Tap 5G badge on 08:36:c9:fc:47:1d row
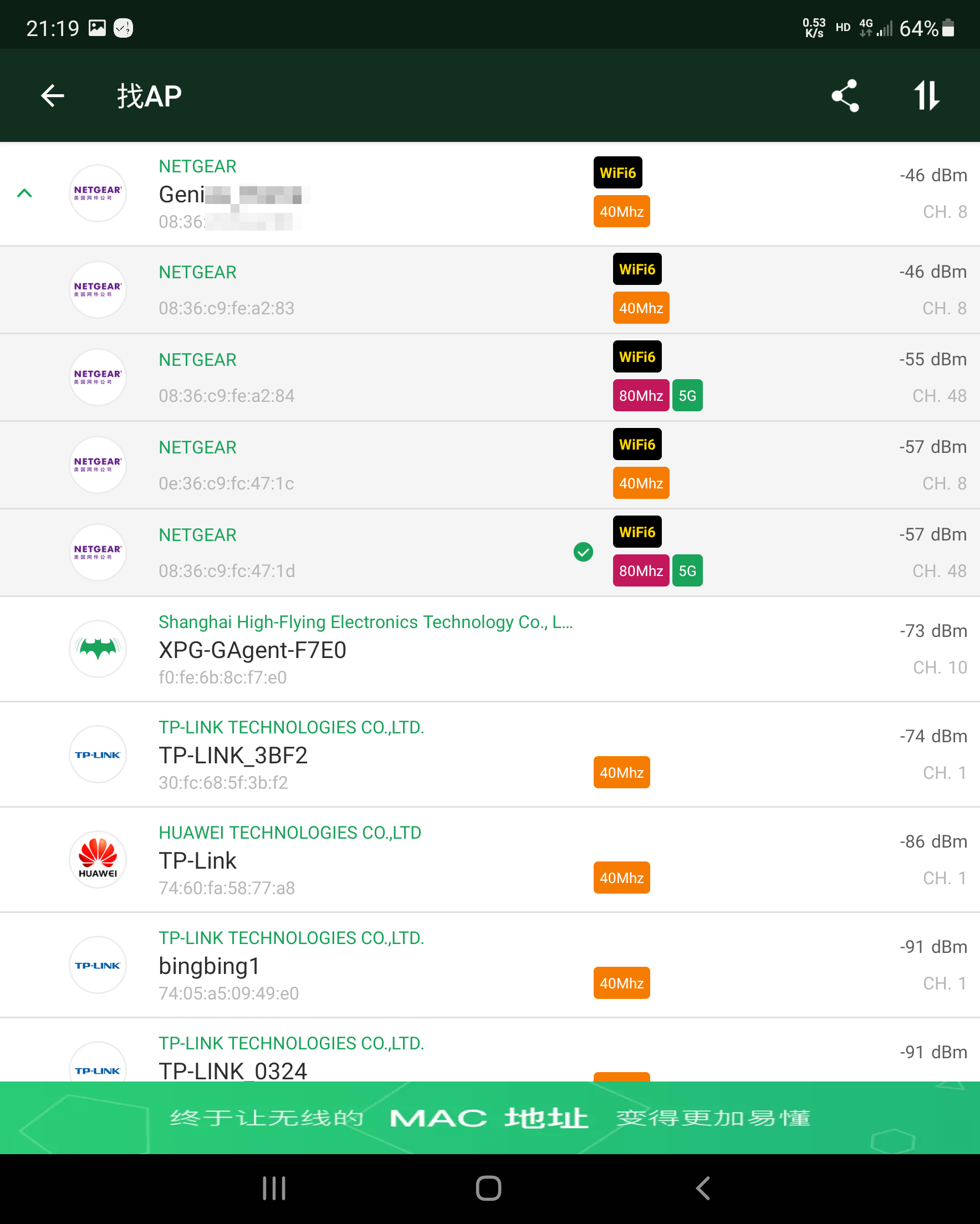The image size is (980, 1224). (x=687, y=570)
